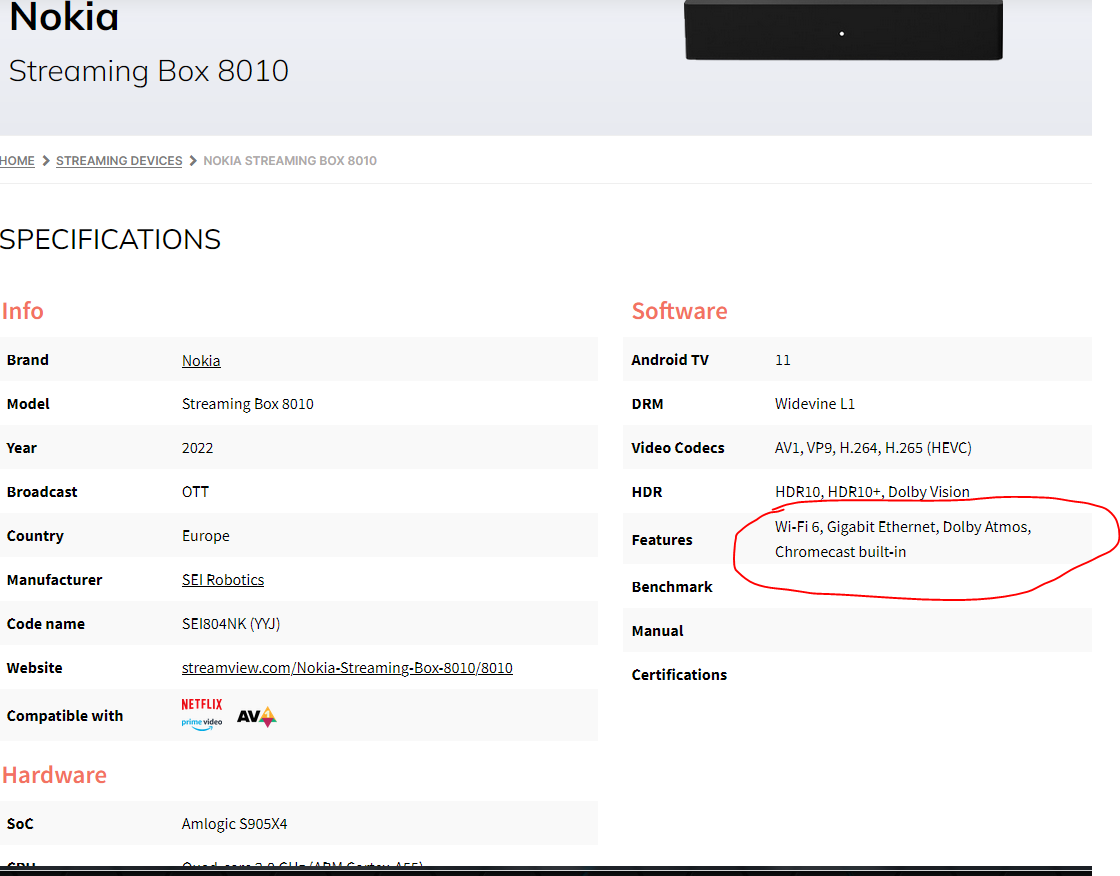Open the SEI Robotics manufacturer link
Image resolution: width=1120 pixels, height=876 pixels.
pyautogui.click(x=223, y=579)
